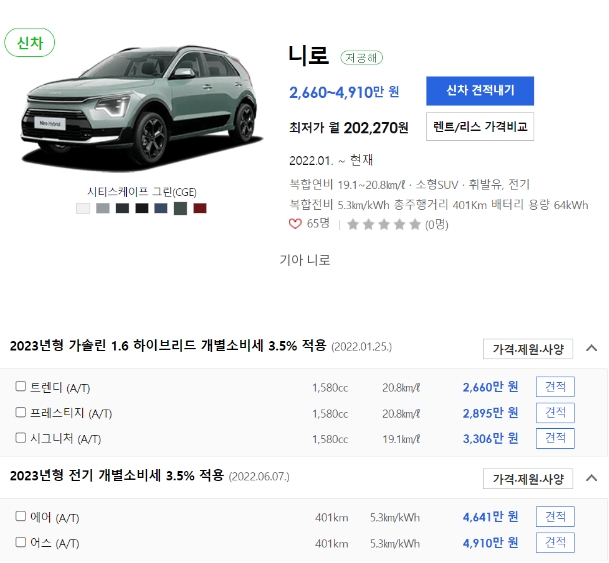Click the five-star rating icons

pyautogui.click(x=384, y=224)
